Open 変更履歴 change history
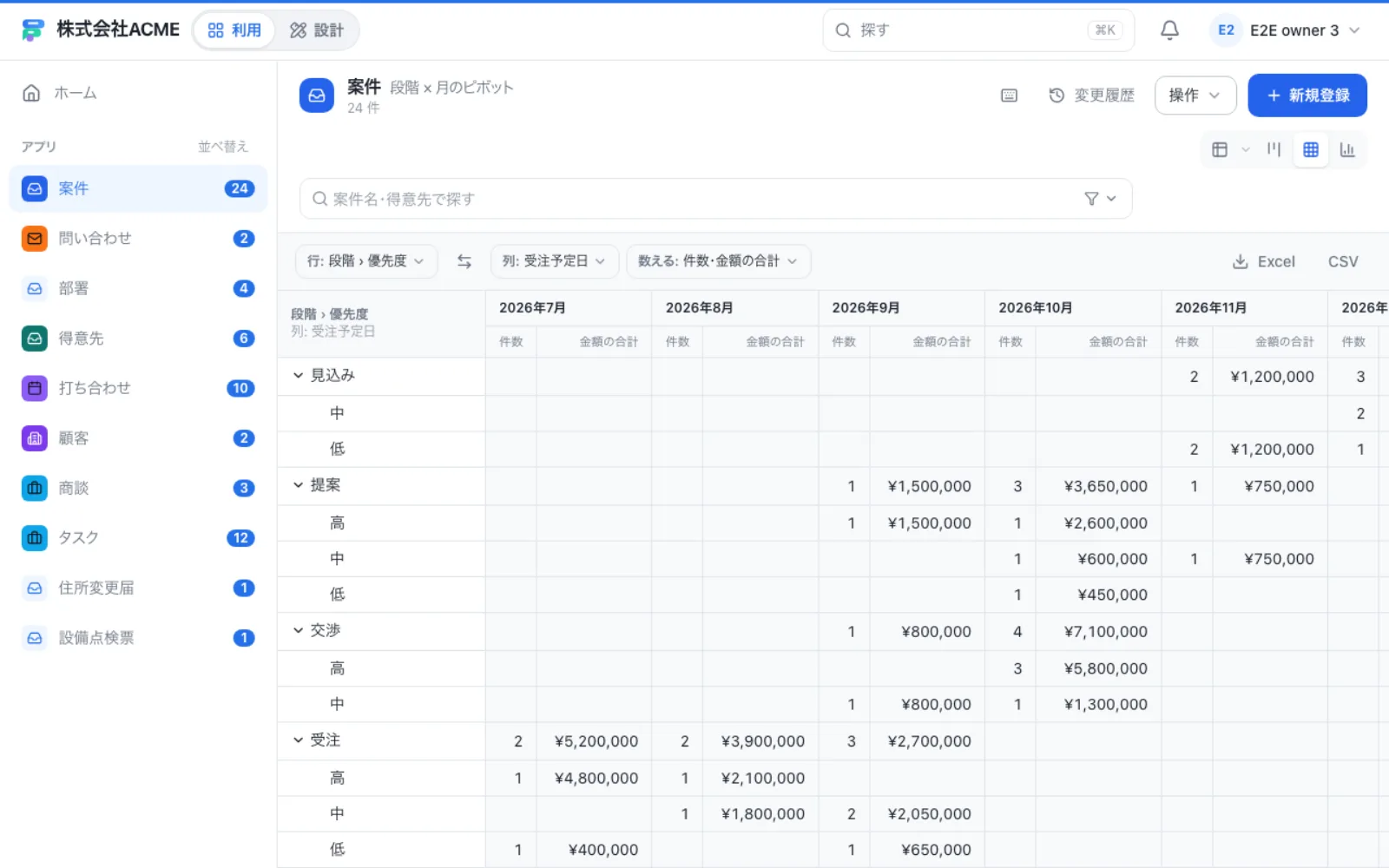 (x=1091, y=95)
